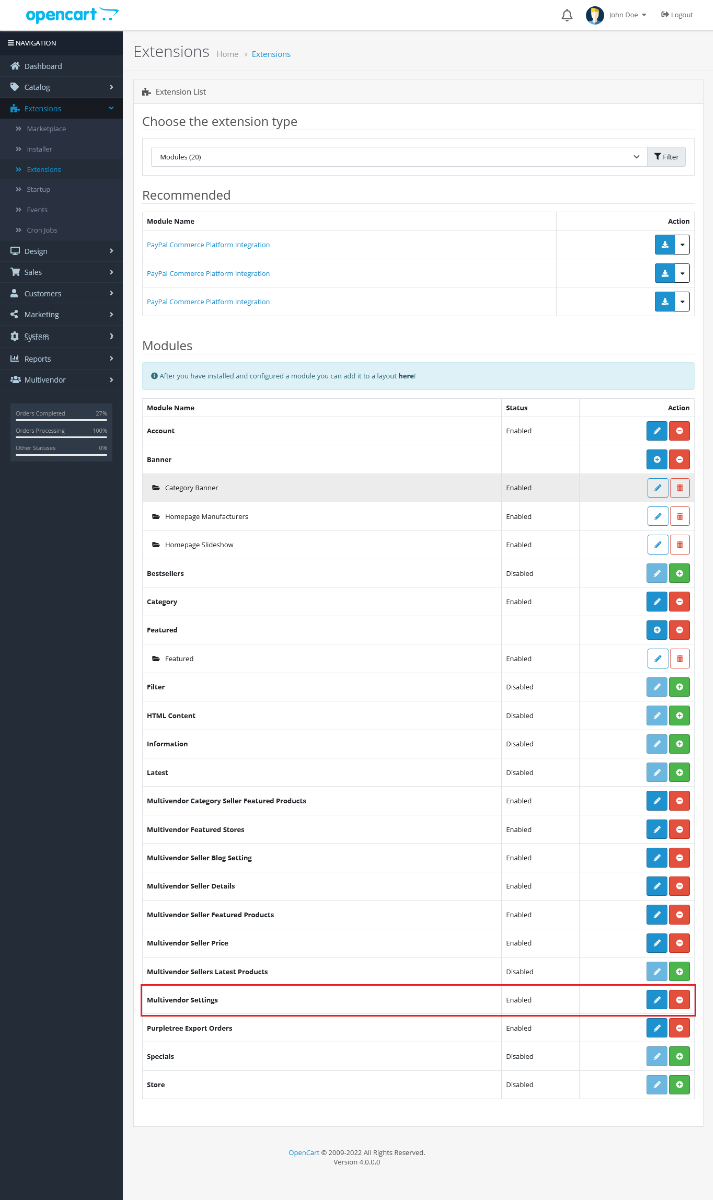Install the Information module

coord(679,744)
